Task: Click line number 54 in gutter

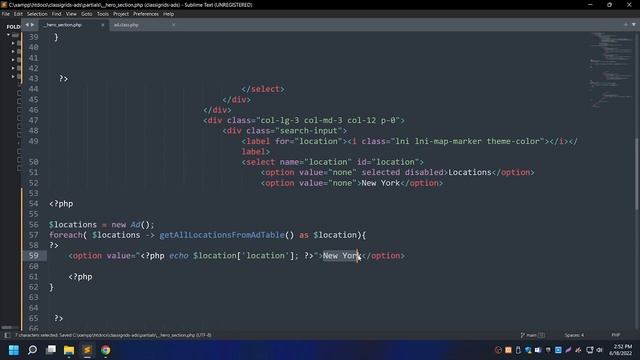Action: click(33, 204)
